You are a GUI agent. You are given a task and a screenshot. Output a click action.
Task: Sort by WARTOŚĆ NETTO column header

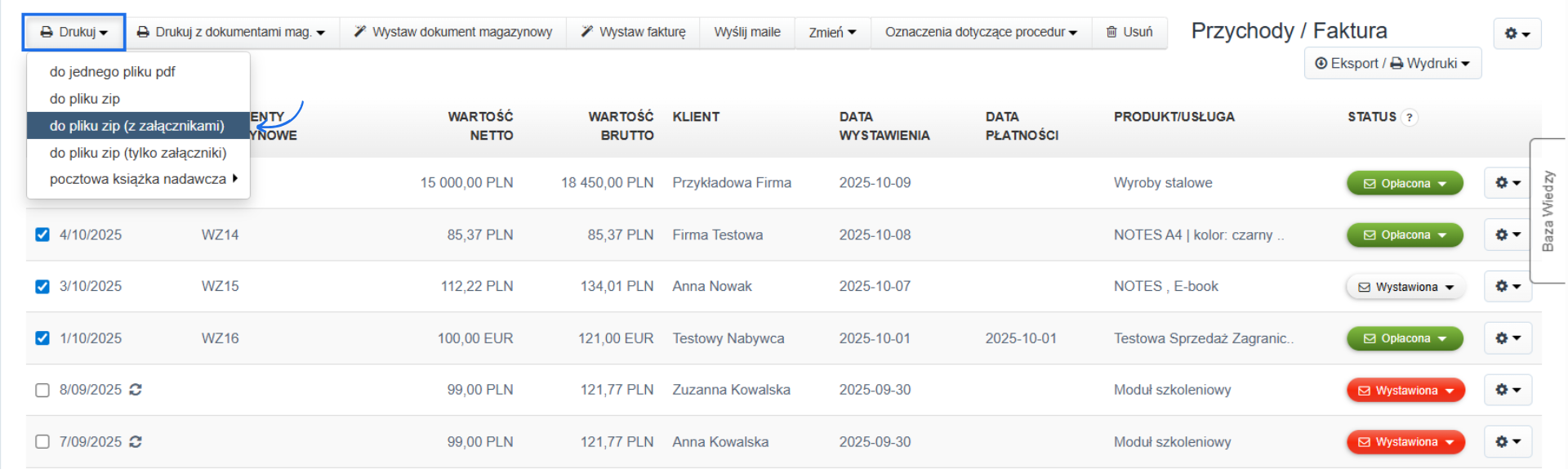click(480, 126)
